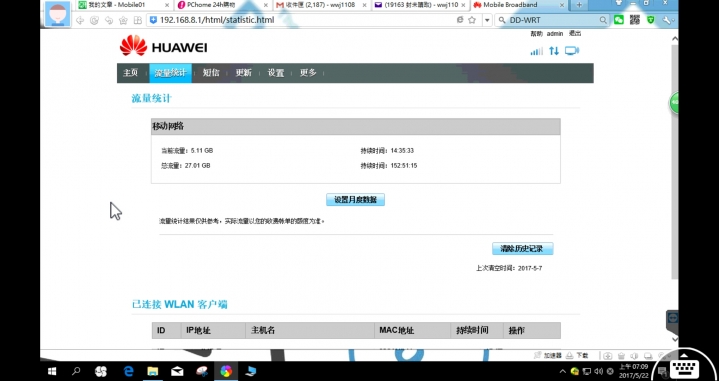The image size is (720, 381).
Task: Select the 流量统计 statistics tab
Action: click(x=170, y=73)
